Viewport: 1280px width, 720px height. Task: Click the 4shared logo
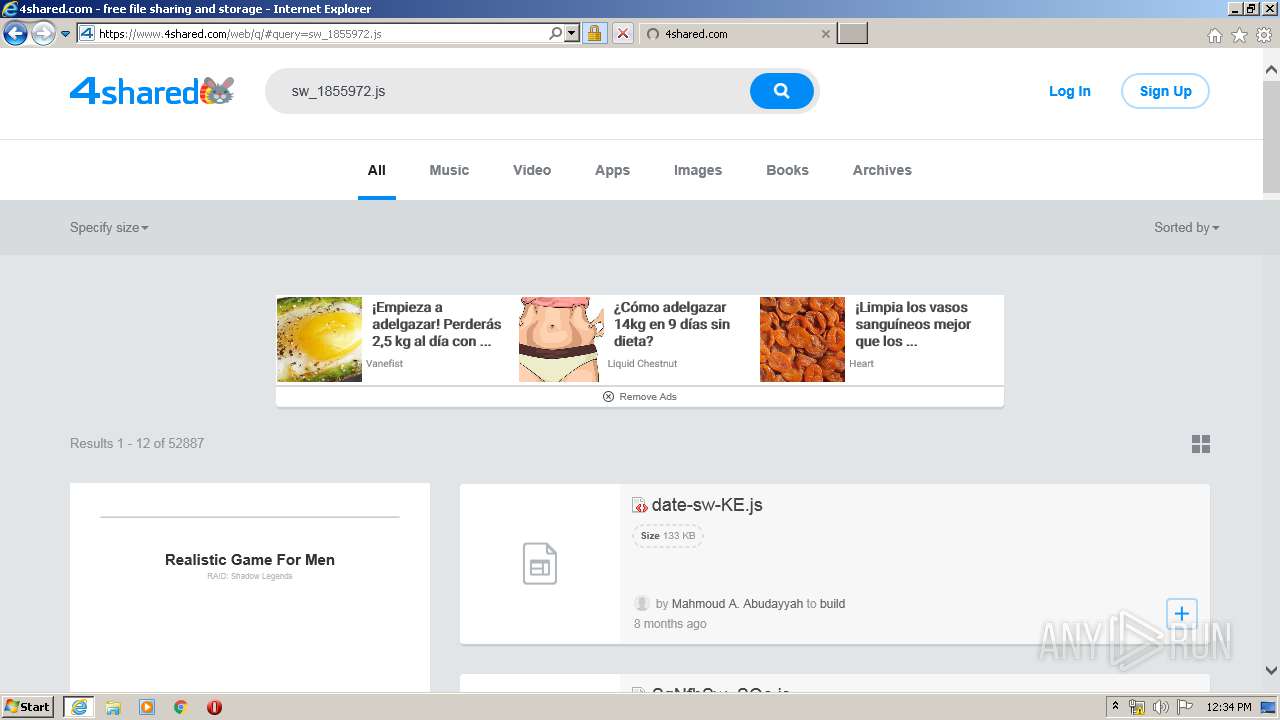(152, 92)
